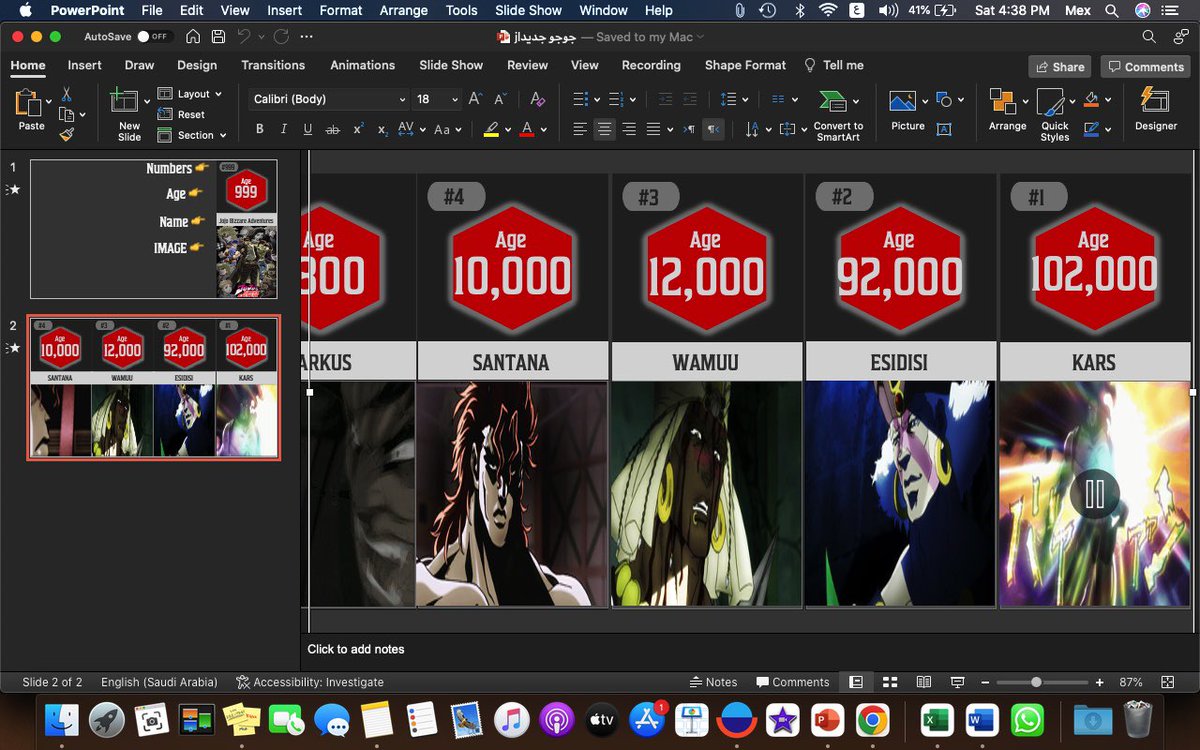Click the Home icon in title bar
The height and width of the screenshot is (750, 1200).
pyautogui.click(x=192, y=37)
